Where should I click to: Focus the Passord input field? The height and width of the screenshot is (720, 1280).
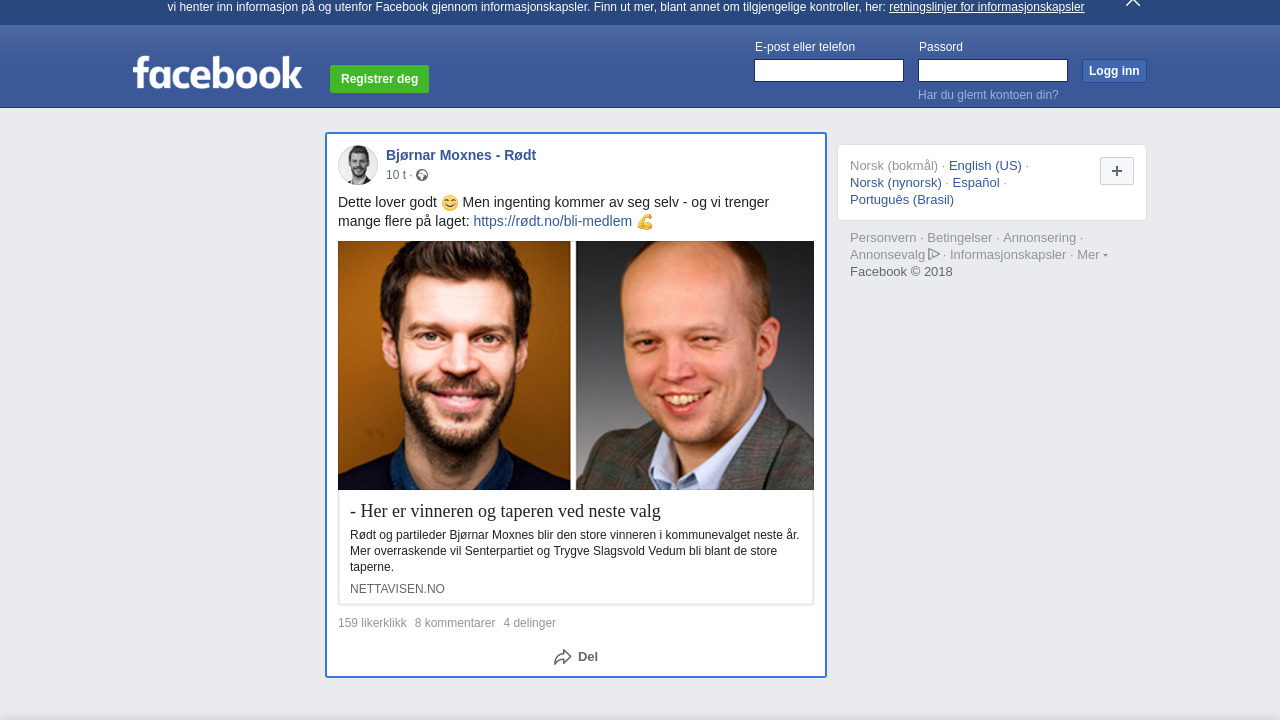(x=993, y=71)
